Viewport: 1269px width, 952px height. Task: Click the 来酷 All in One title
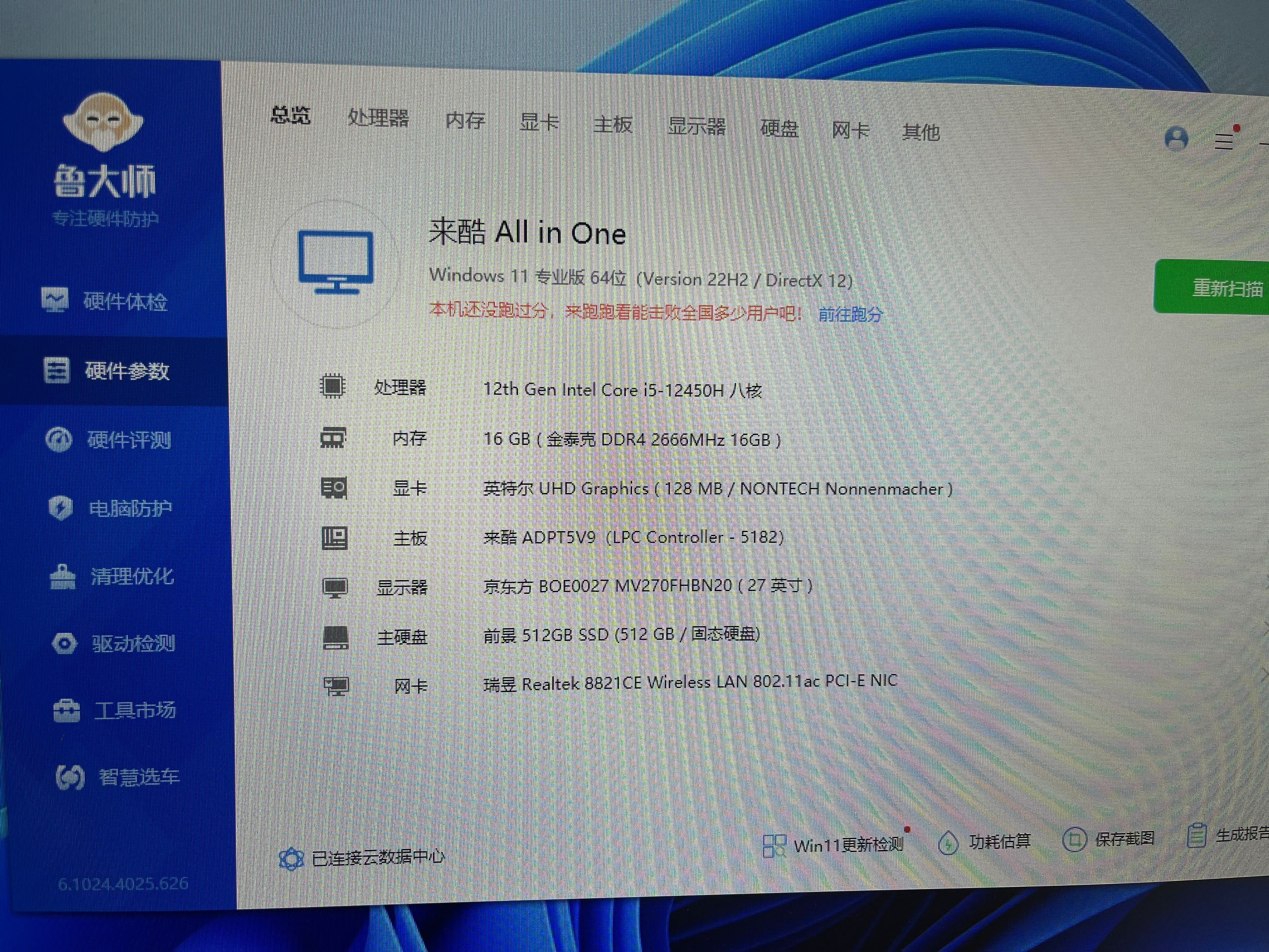point(527,232)
